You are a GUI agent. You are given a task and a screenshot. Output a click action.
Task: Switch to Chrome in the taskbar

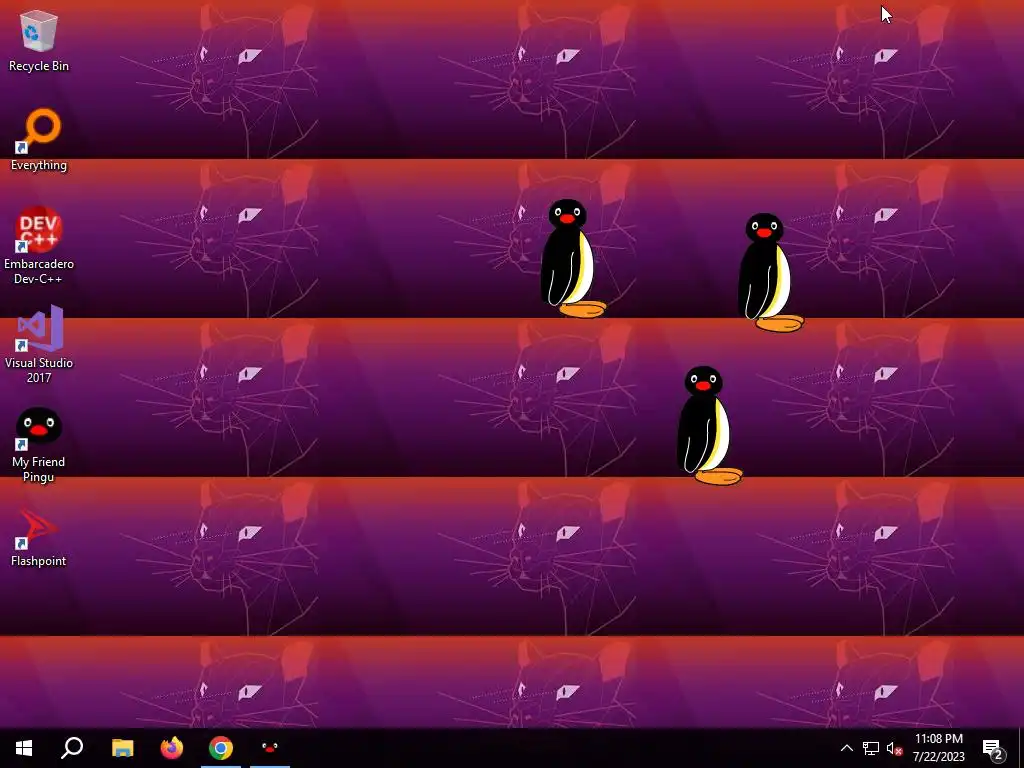pos(221,748)
